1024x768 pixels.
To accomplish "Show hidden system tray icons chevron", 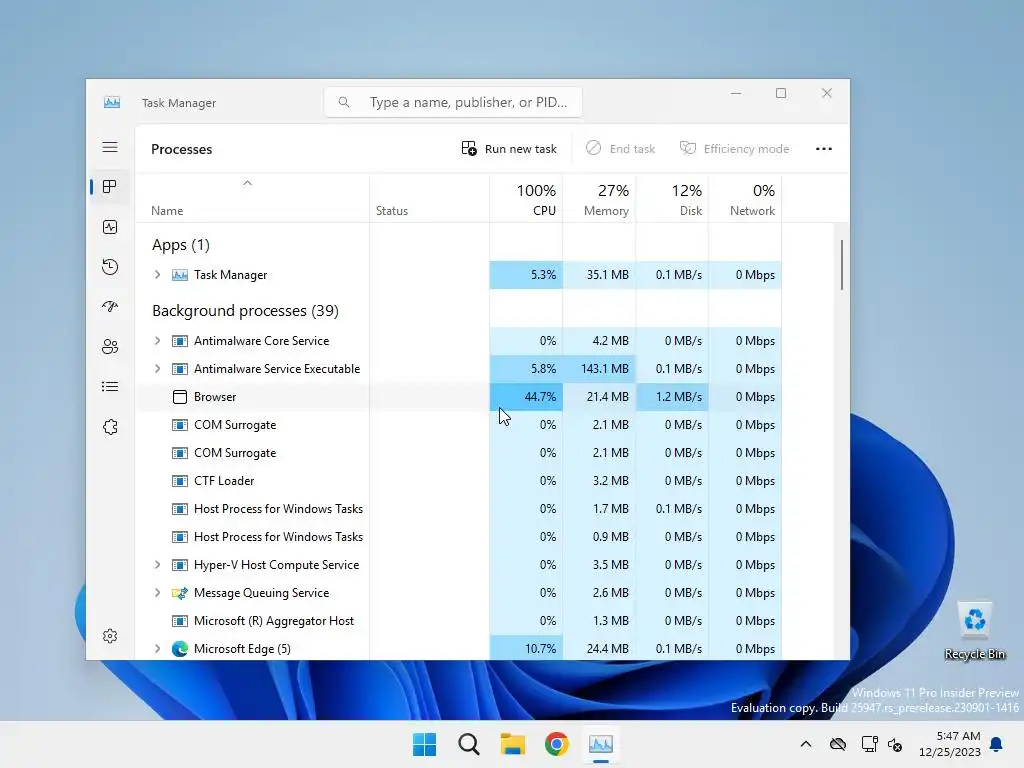I will 806,744.
